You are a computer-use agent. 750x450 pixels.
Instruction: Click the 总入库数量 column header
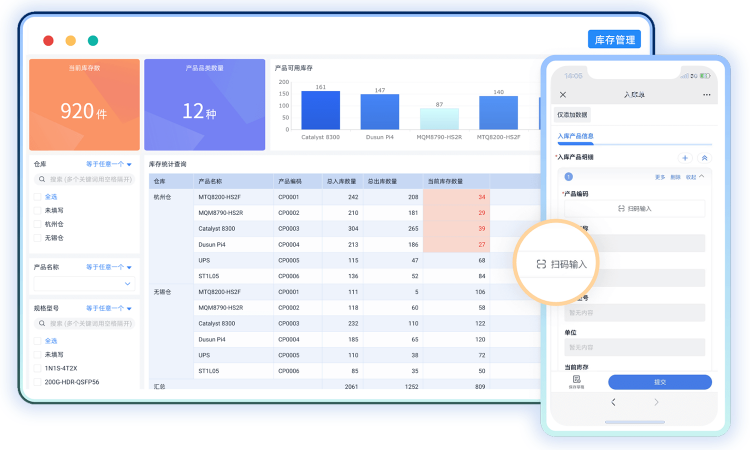(342, 181)
